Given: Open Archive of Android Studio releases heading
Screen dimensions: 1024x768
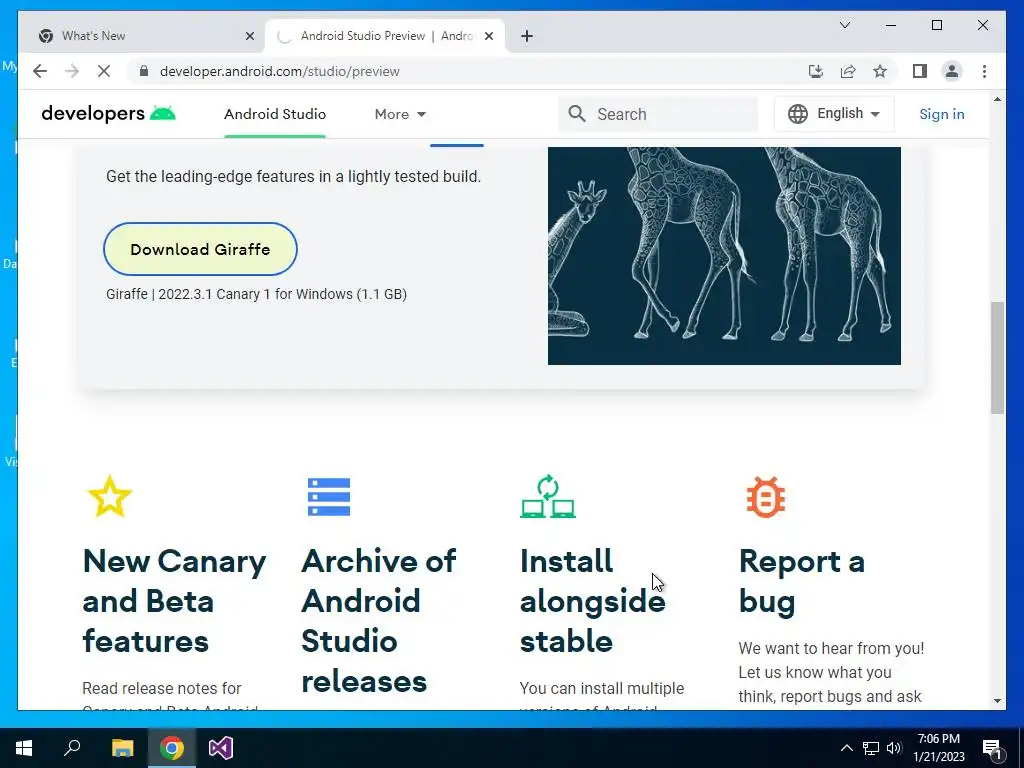Looking at the screenshot, I should [x=379, y=621].
